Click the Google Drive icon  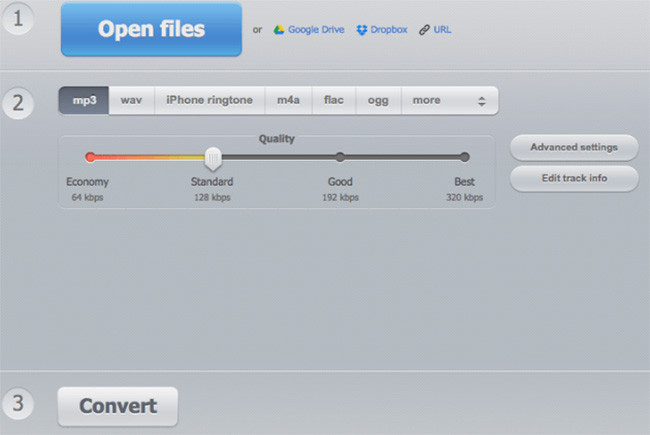tap(278, 30)
